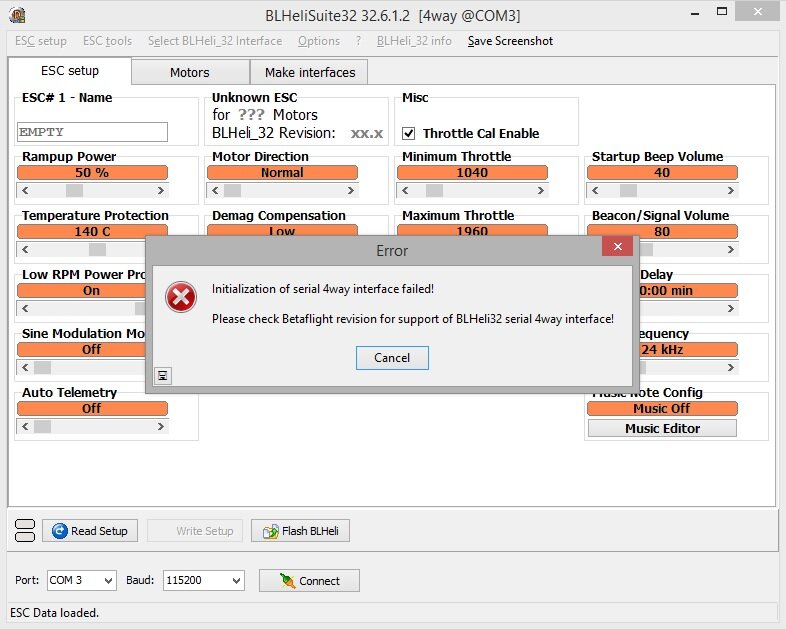Decrease Minimum Throttle with left arrow
The height and width of the screenshot is (629, 786).
405,190
